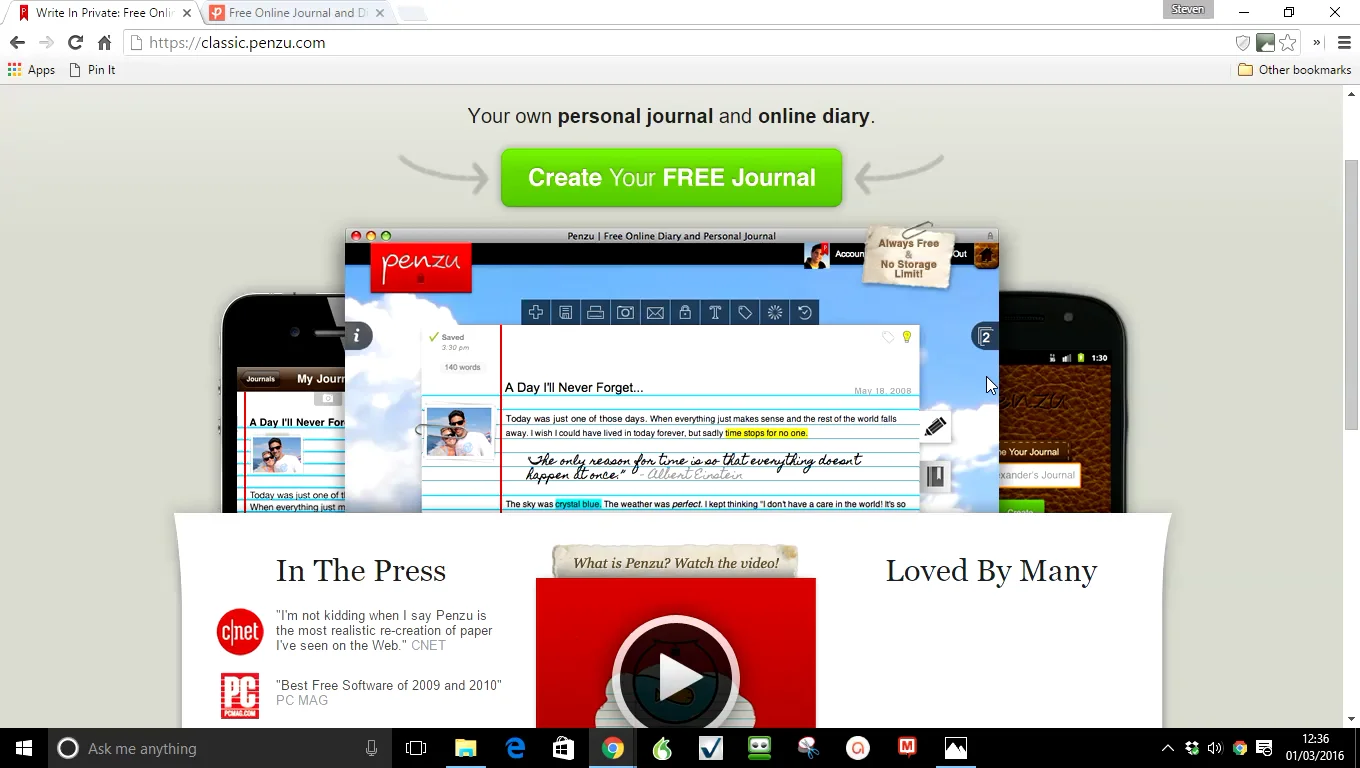Click the address bar URL field
This screenshot has height=768, width=1360.
[680, 42]
